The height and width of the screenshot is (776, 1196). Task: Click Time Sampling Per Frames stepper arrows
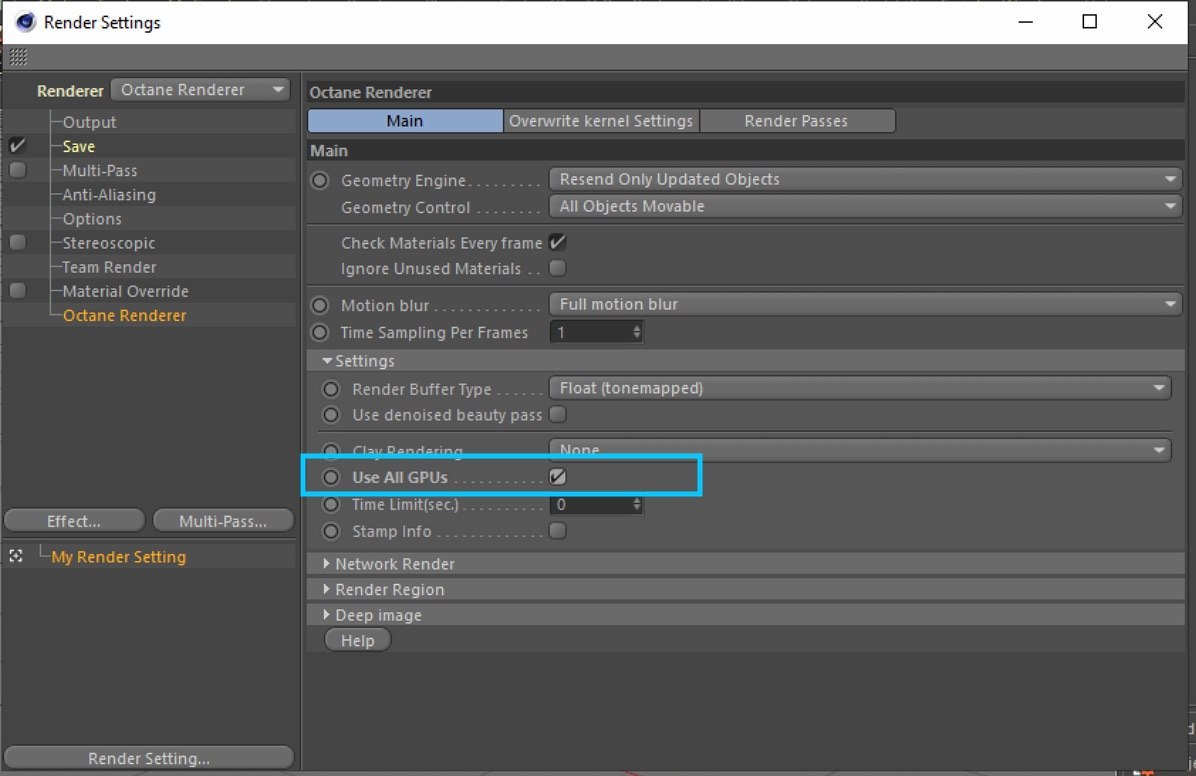point(637,332)
